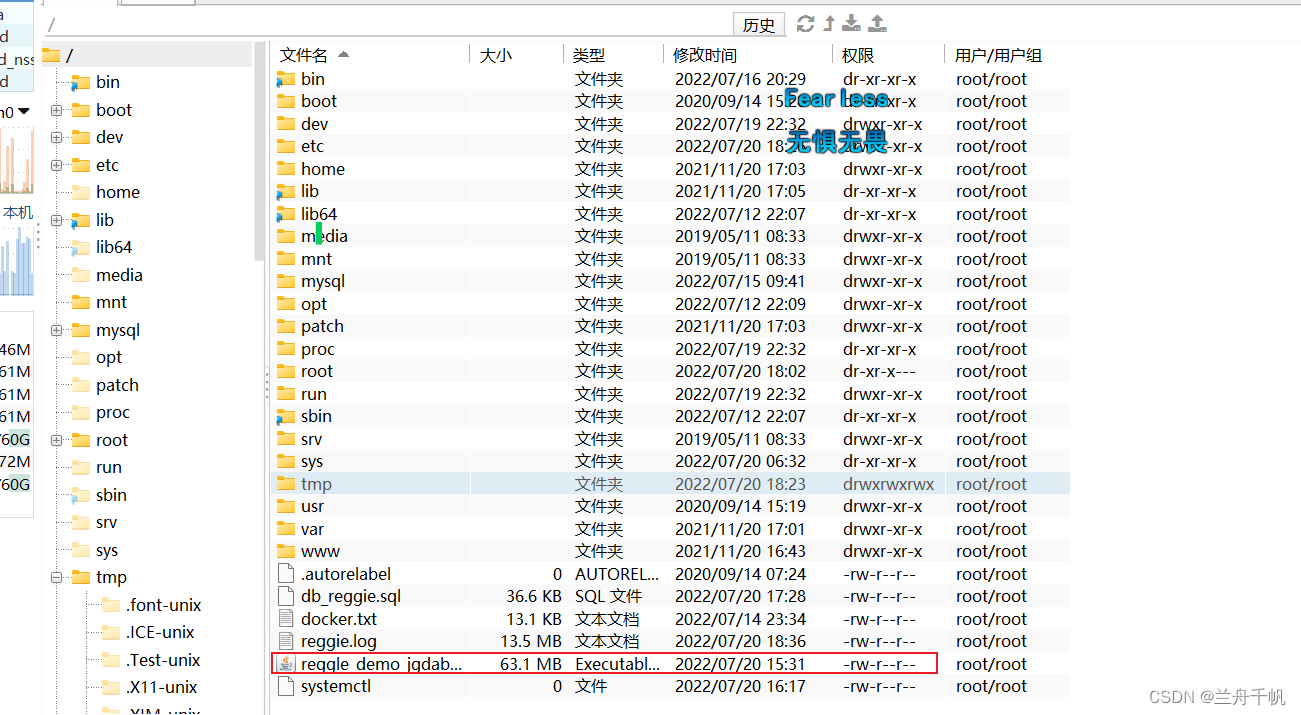The width and height of the screenshot is (1301, 715).
Task: Select the patch folder in tree
Action: [117, 385]
